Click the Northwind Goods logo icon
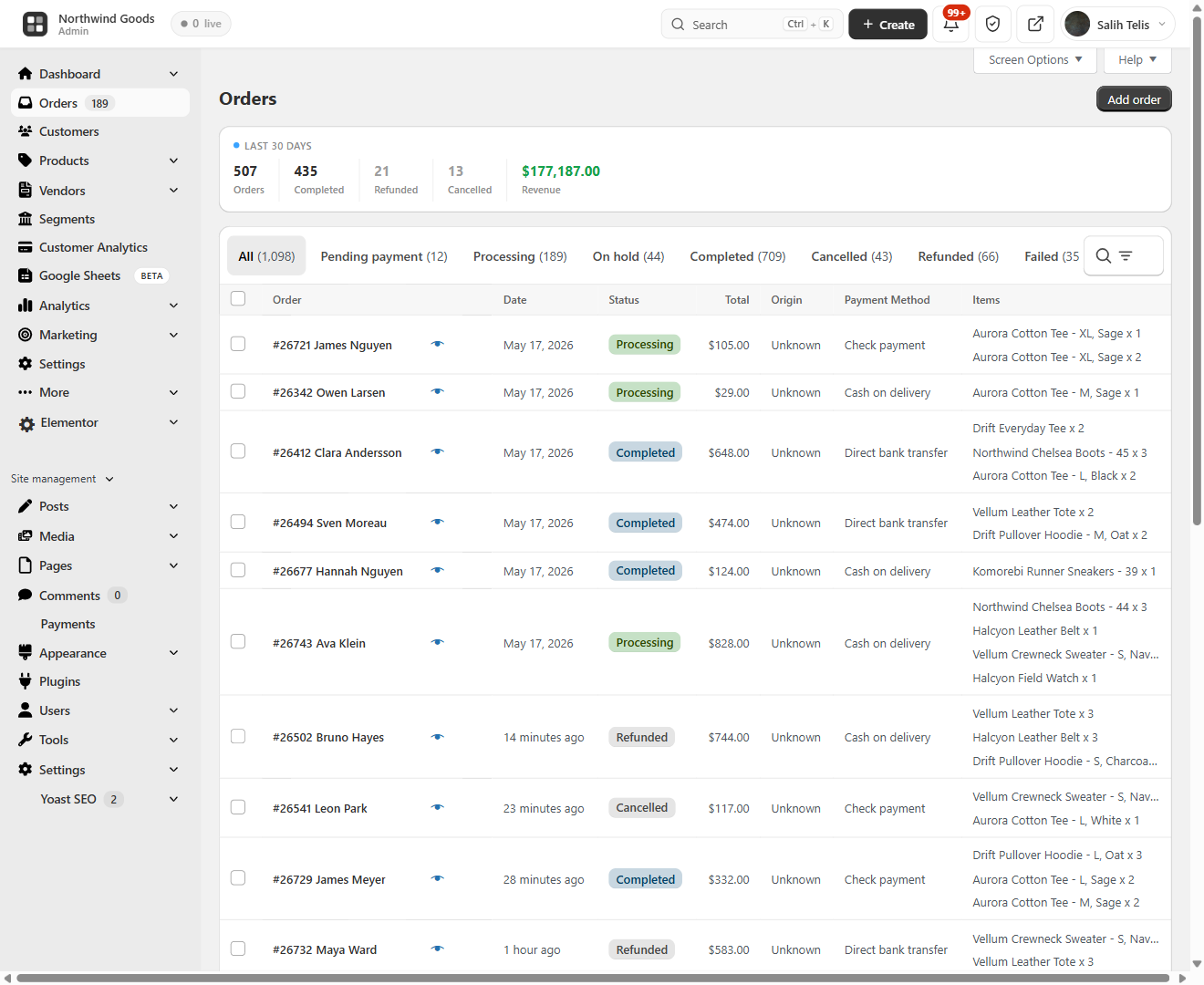This screenshot has width=1204, height=985. click(x=36, y=24)
